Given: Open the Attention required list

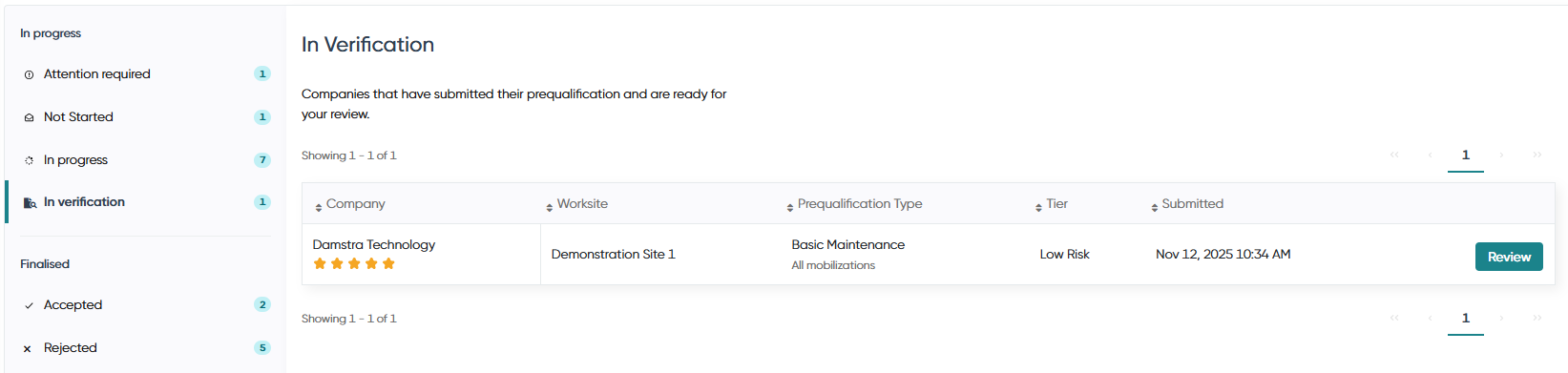Looking at the screenshot, I should (x=147, y=74).
